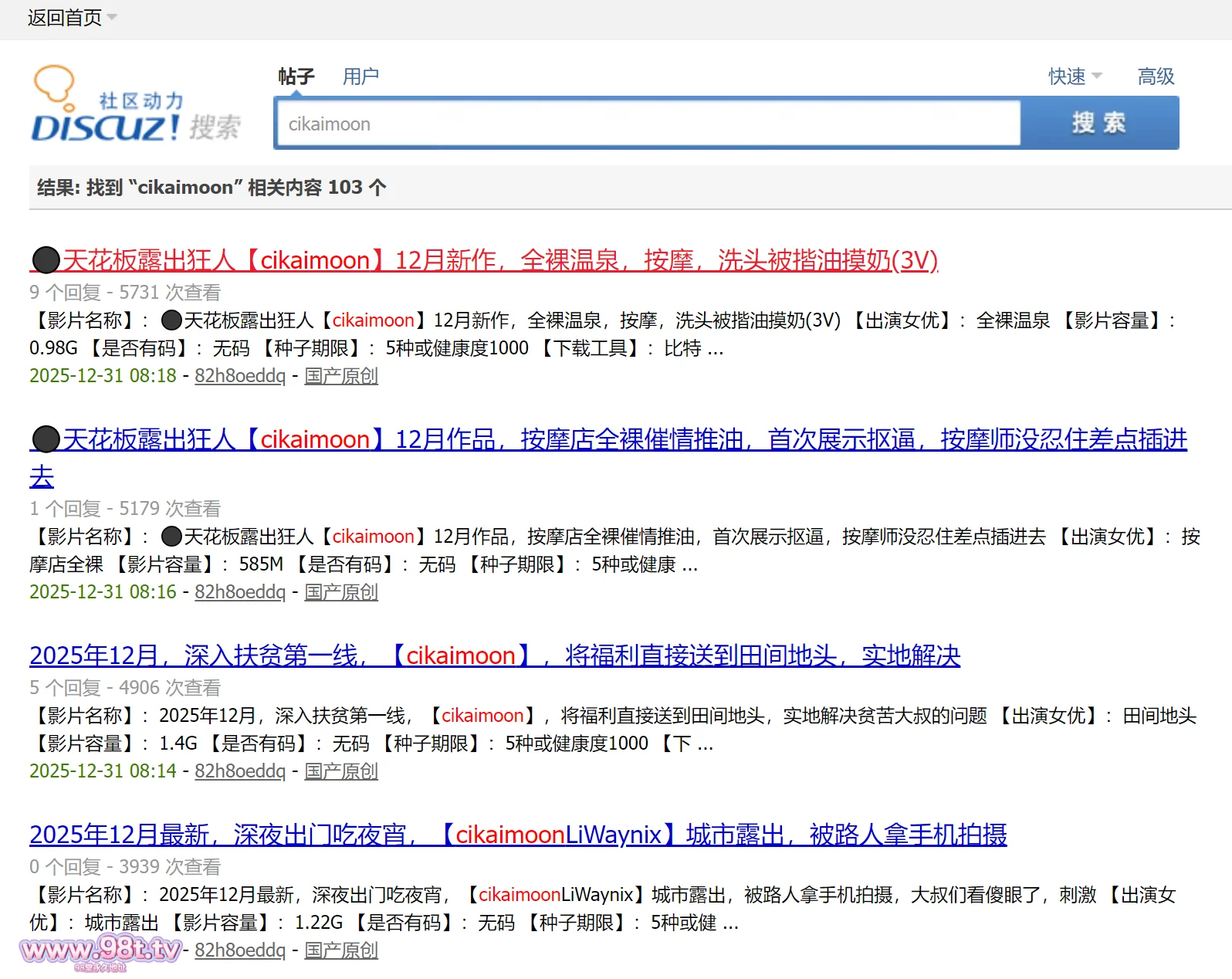Open the 快速 search mode dropdown
This screenshot has width=1232, height=979.
point(1075,76)
